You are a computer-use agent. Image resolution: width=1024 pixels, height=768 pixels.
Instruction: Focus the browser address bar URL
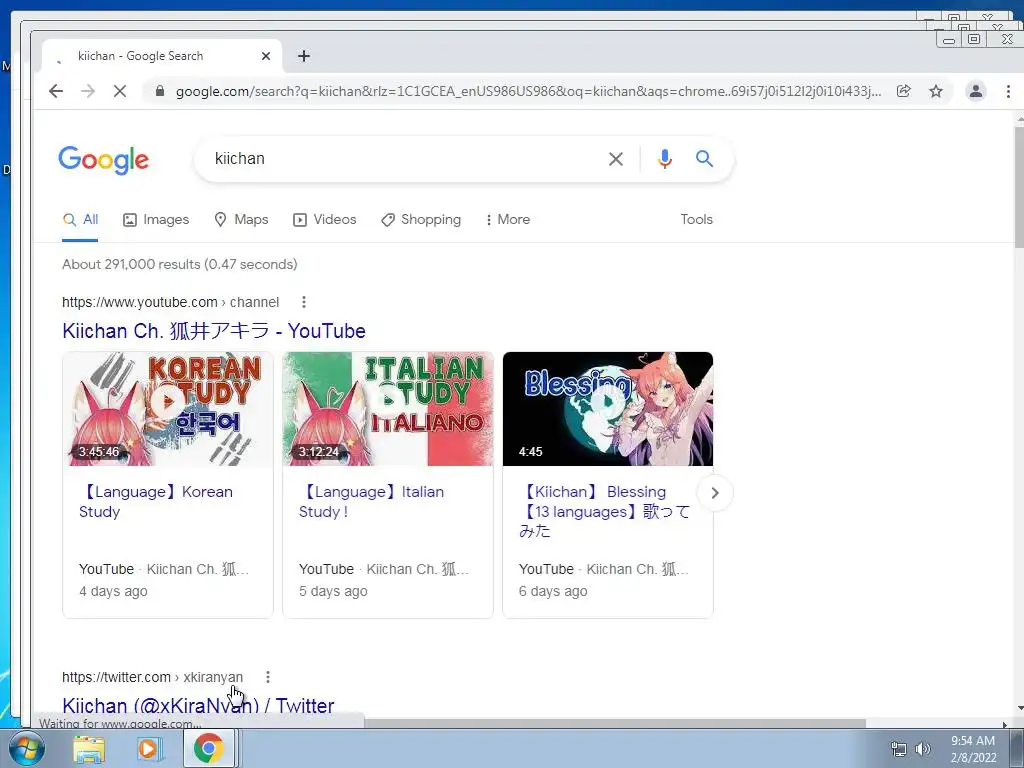click(x=528, y=91)
